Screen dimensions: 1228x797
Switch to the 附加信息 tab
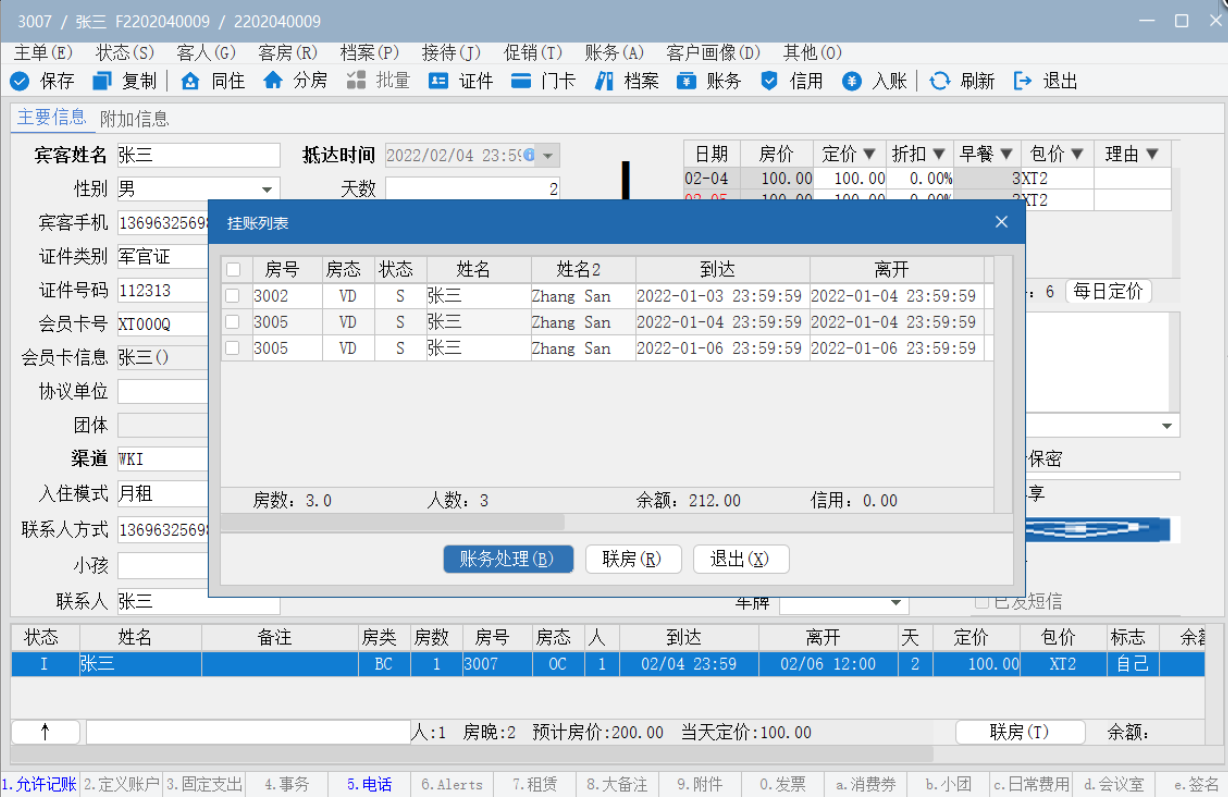click(135, 119)
